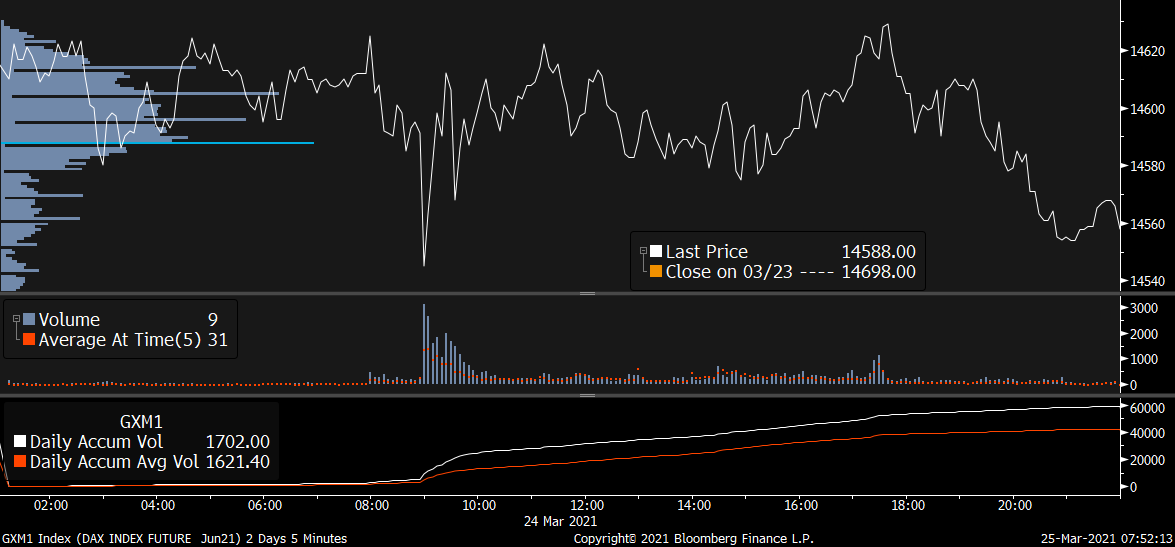This screenshot has height=547, width=1175.
Task: Select the GXM1 legend header
Action: 141,422
